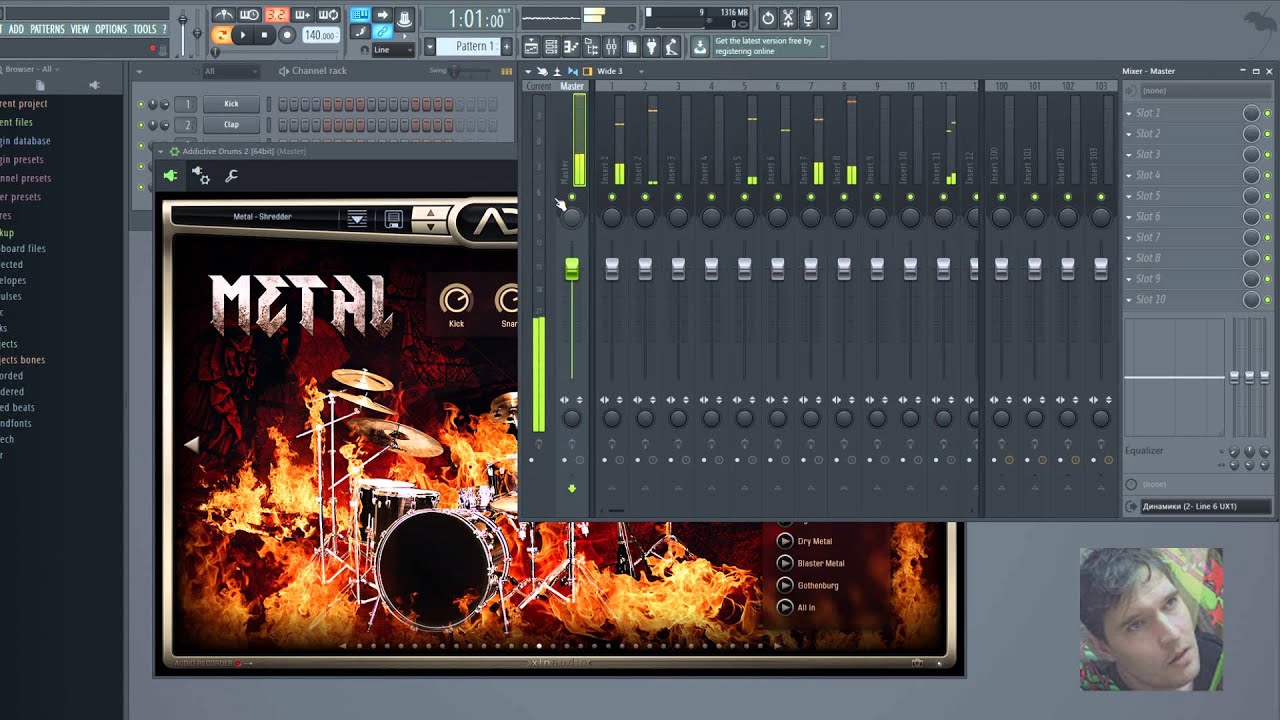Screen dimensions: 1280x720
Task: Toggle typing keyboard to piano icon
Action: 360,15
